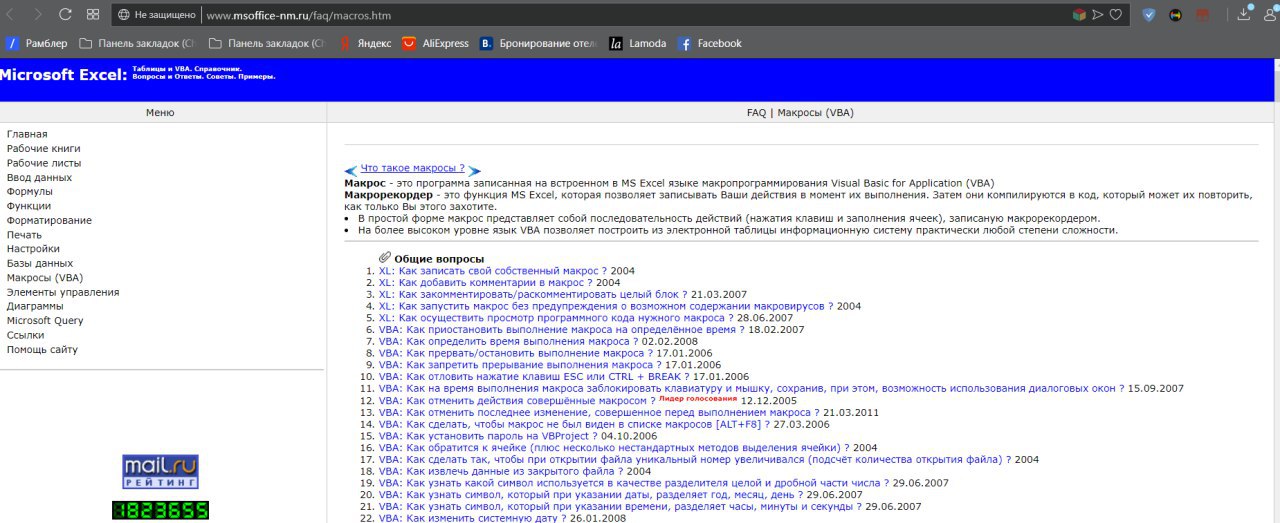This screenshot has height=523, width=1280.
Task: Click the colored cube icon in address bar
Action: [1079, 14]
